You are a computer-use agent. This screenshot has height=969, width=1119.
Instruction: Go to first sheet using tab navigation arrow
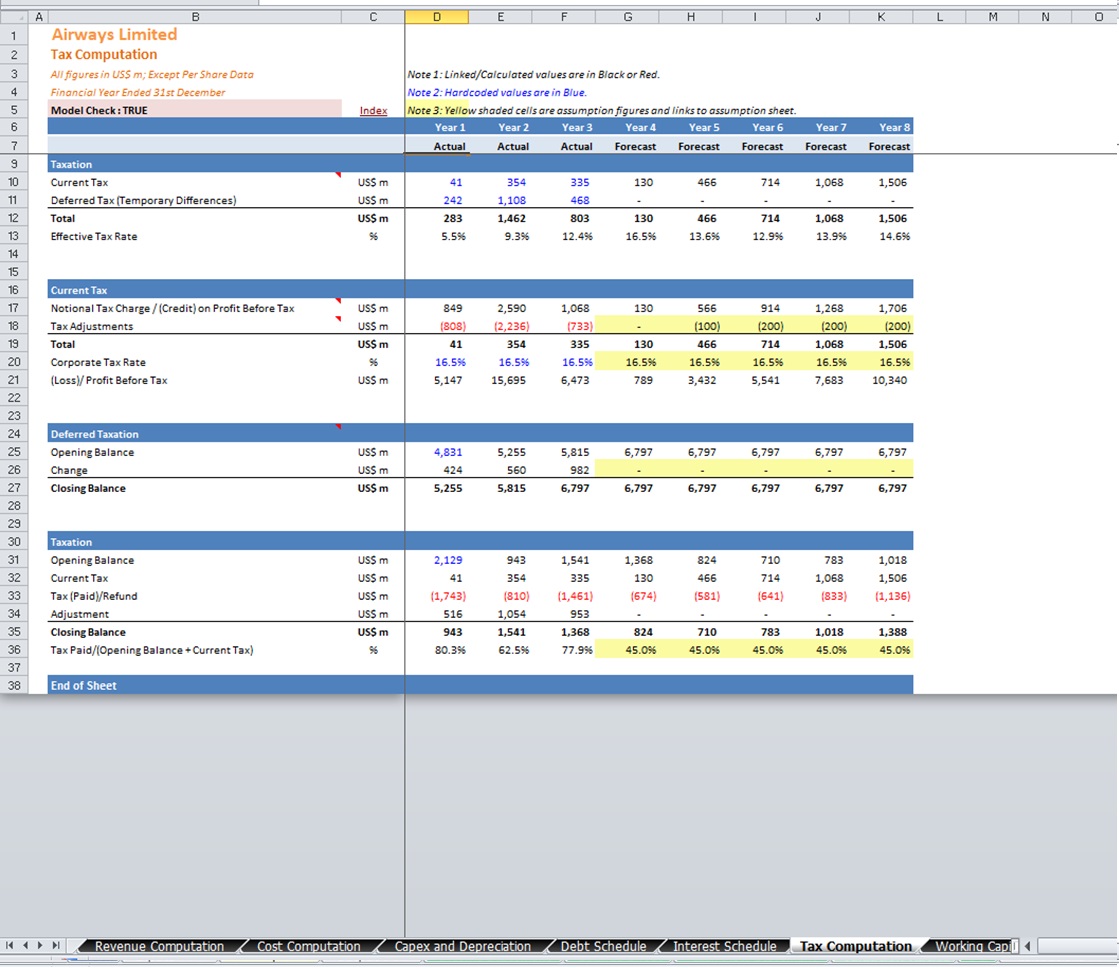click(9, 945)
